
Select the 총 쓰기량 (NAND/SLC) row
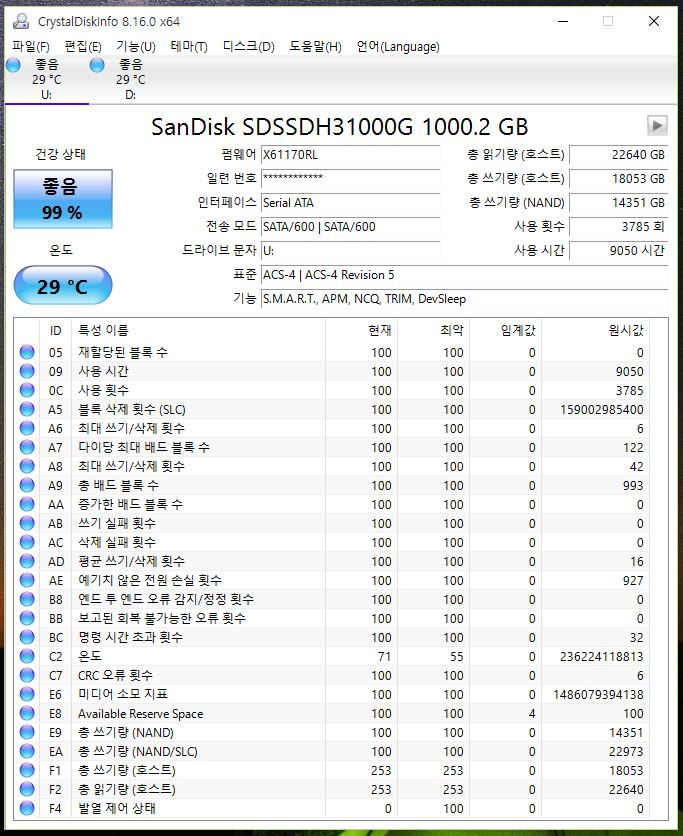[334, 751]
